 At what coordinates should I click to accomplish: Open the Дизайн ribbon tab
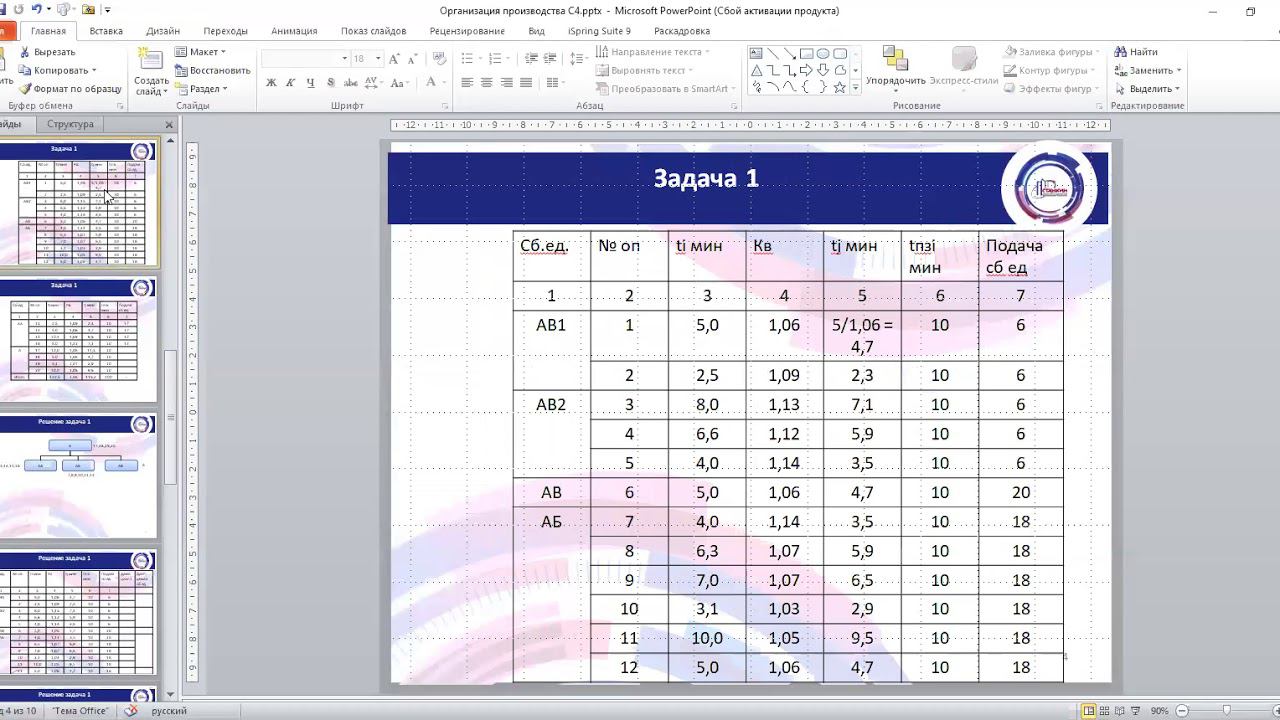(x=163, y=31)
